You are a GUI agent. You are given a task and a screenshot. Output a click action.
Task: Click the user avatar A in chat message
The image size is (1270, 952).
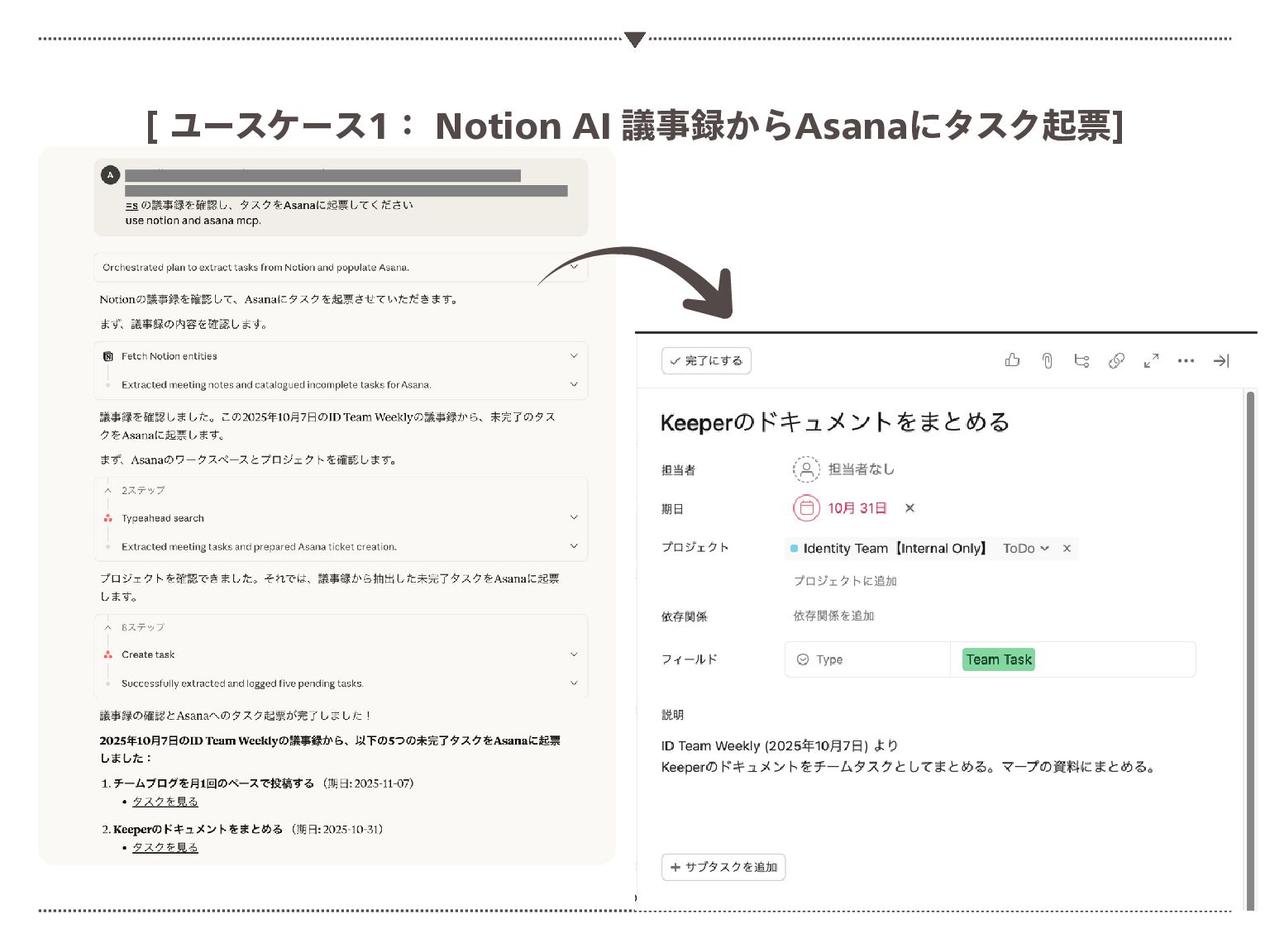[110, 174]
